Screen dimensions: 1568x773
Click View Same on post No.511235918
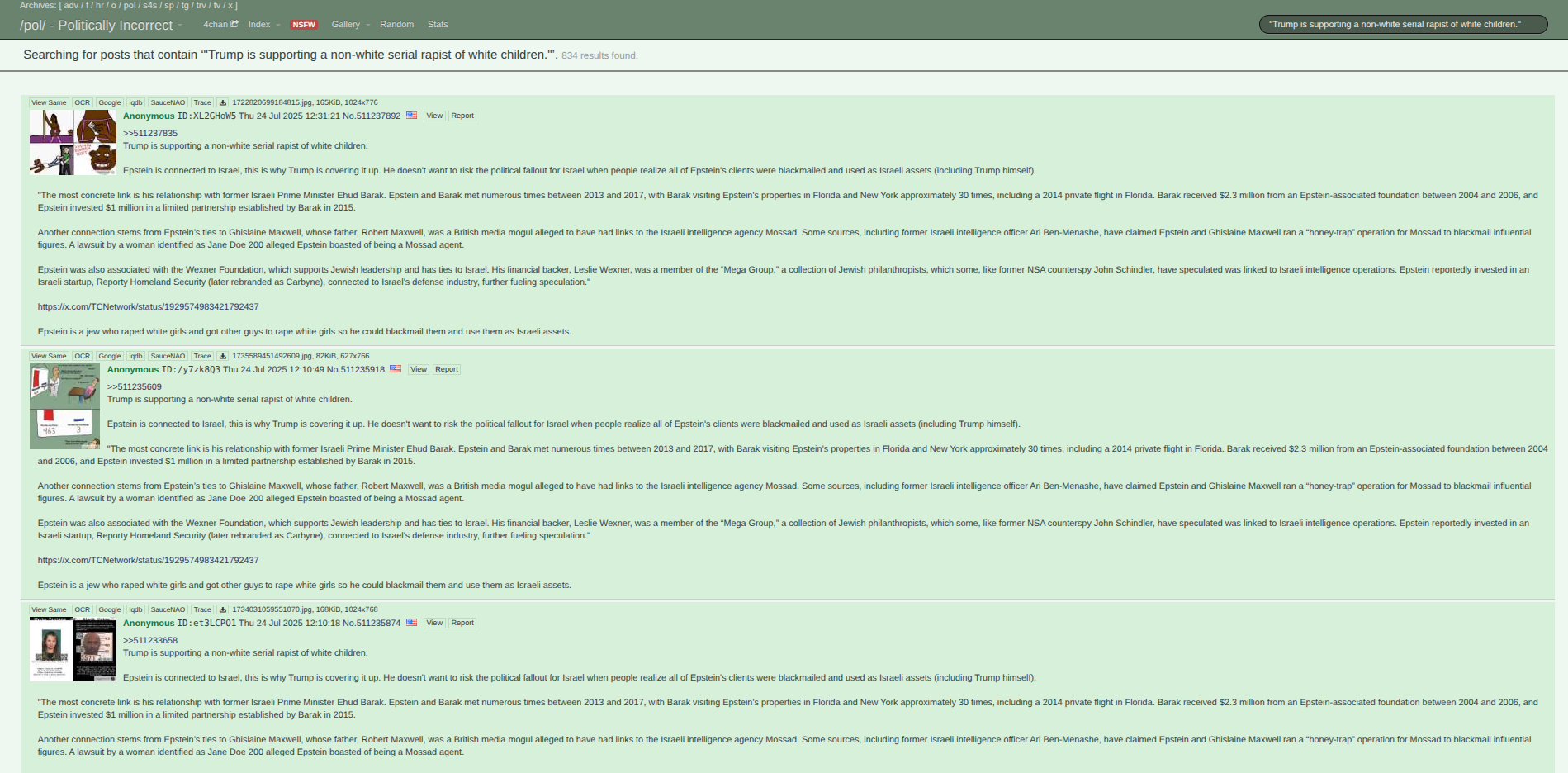(49, 357)
